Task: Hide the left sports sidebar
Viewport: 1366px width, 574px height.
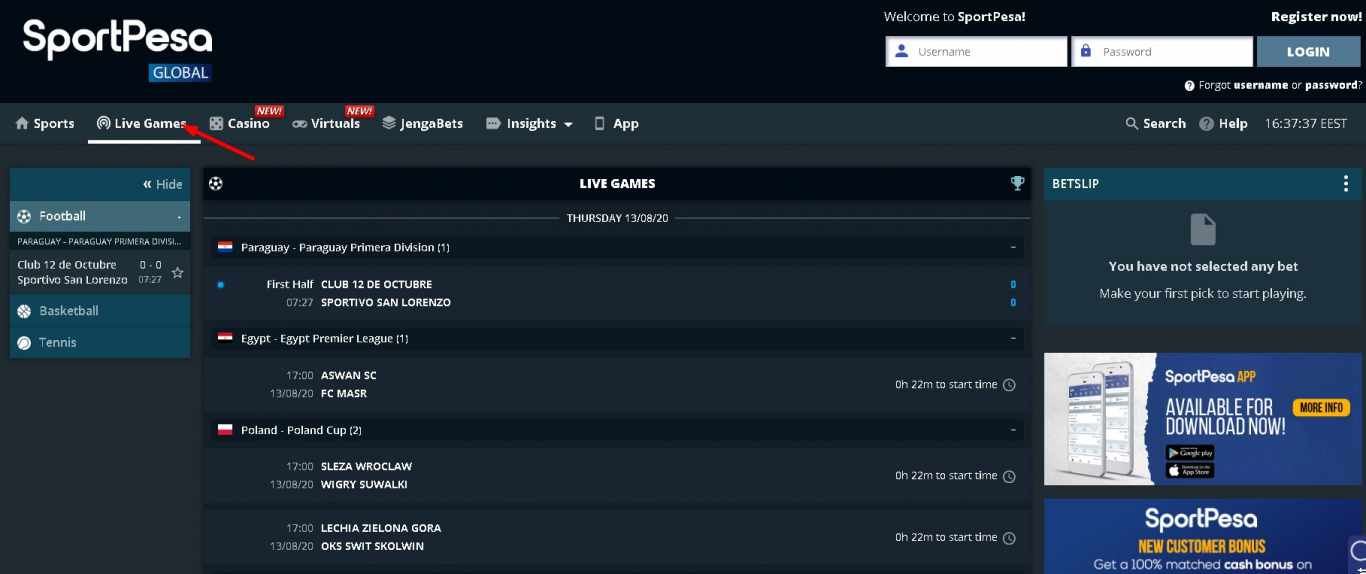Action: 163,184
